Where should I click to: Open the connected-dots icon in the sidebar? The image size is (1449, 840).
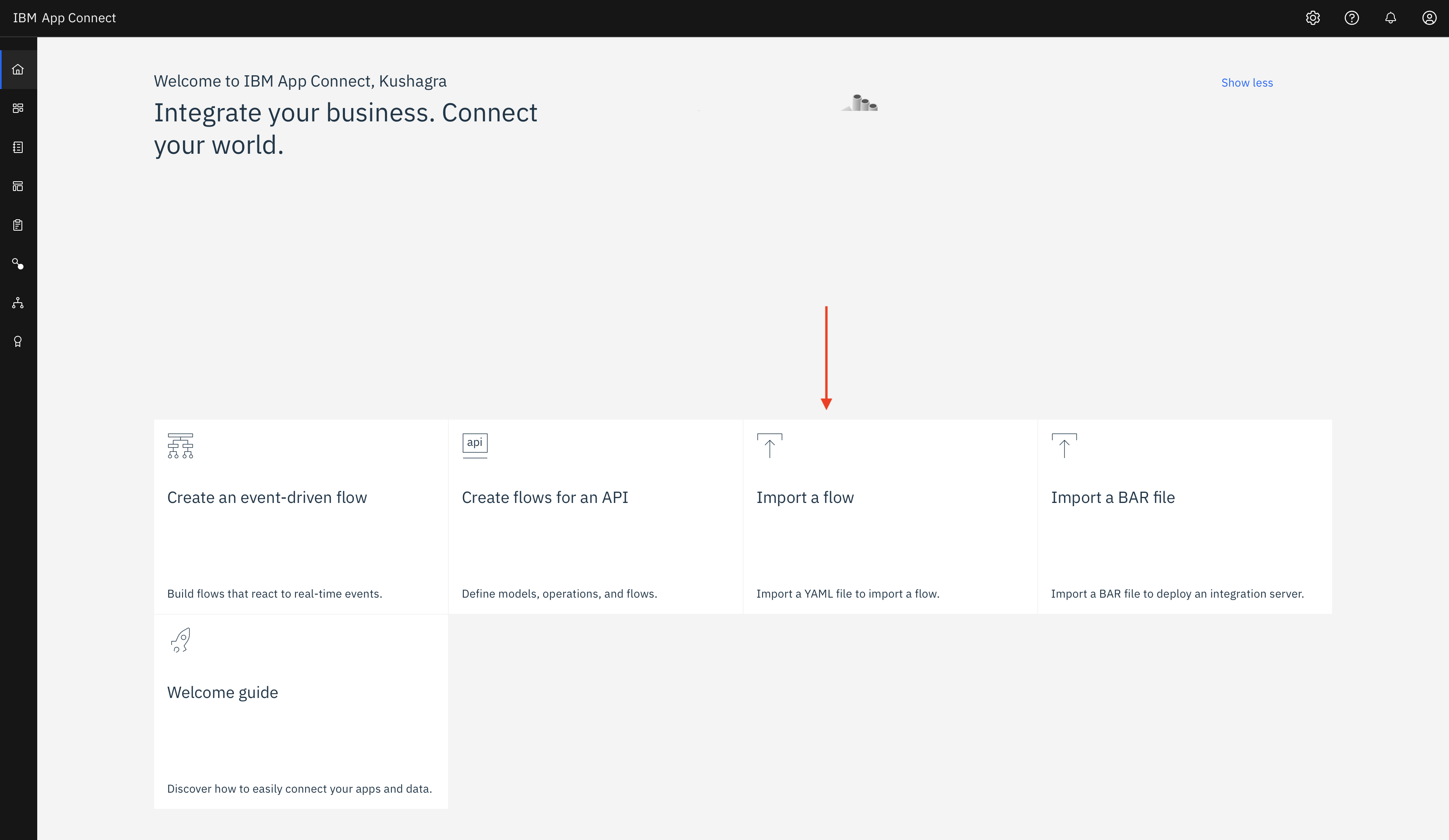18,264
